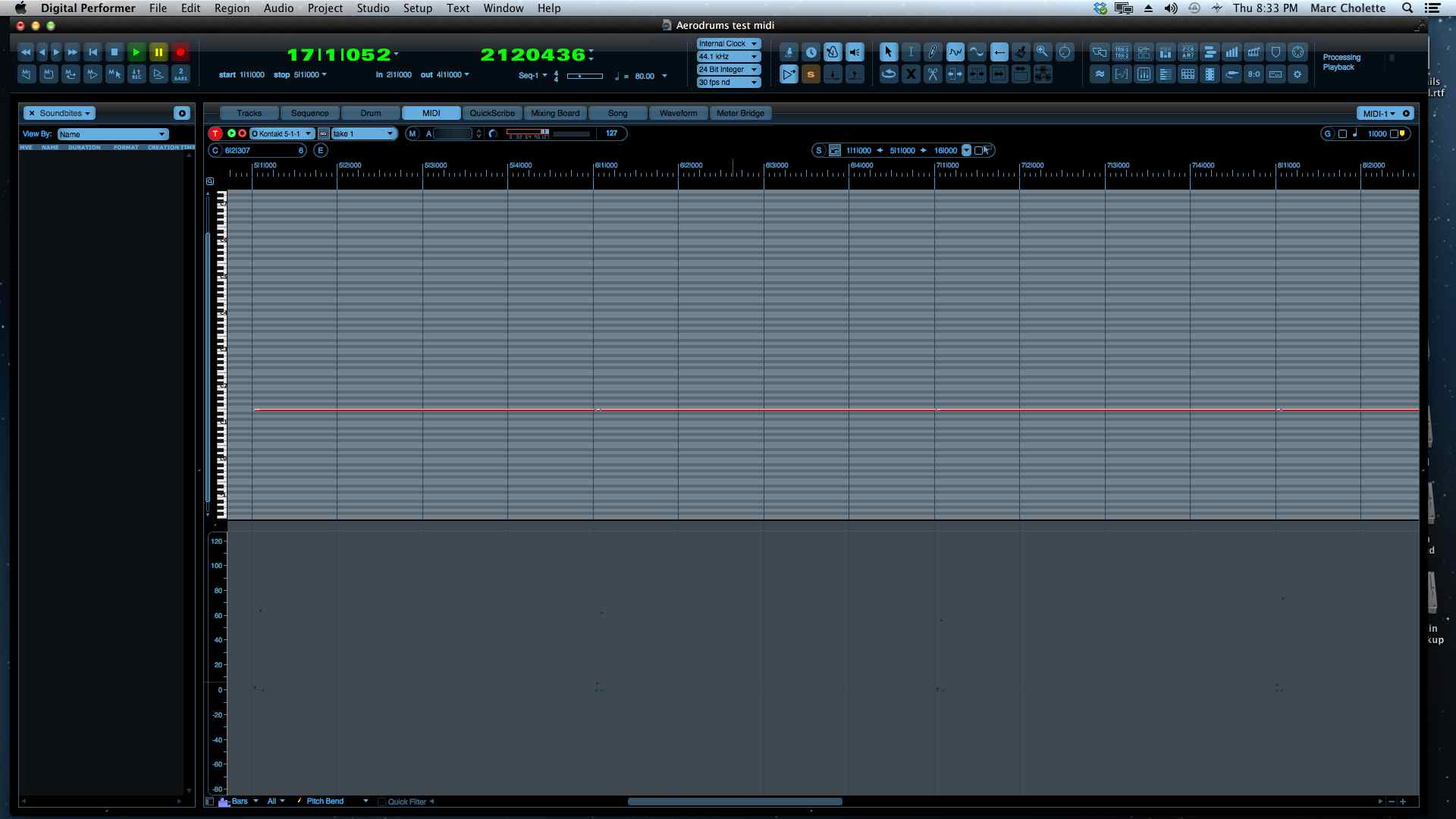Select the Pointer arrow tool
Image resolution: width=1456 pixels, height=819 pixels.
889,52
